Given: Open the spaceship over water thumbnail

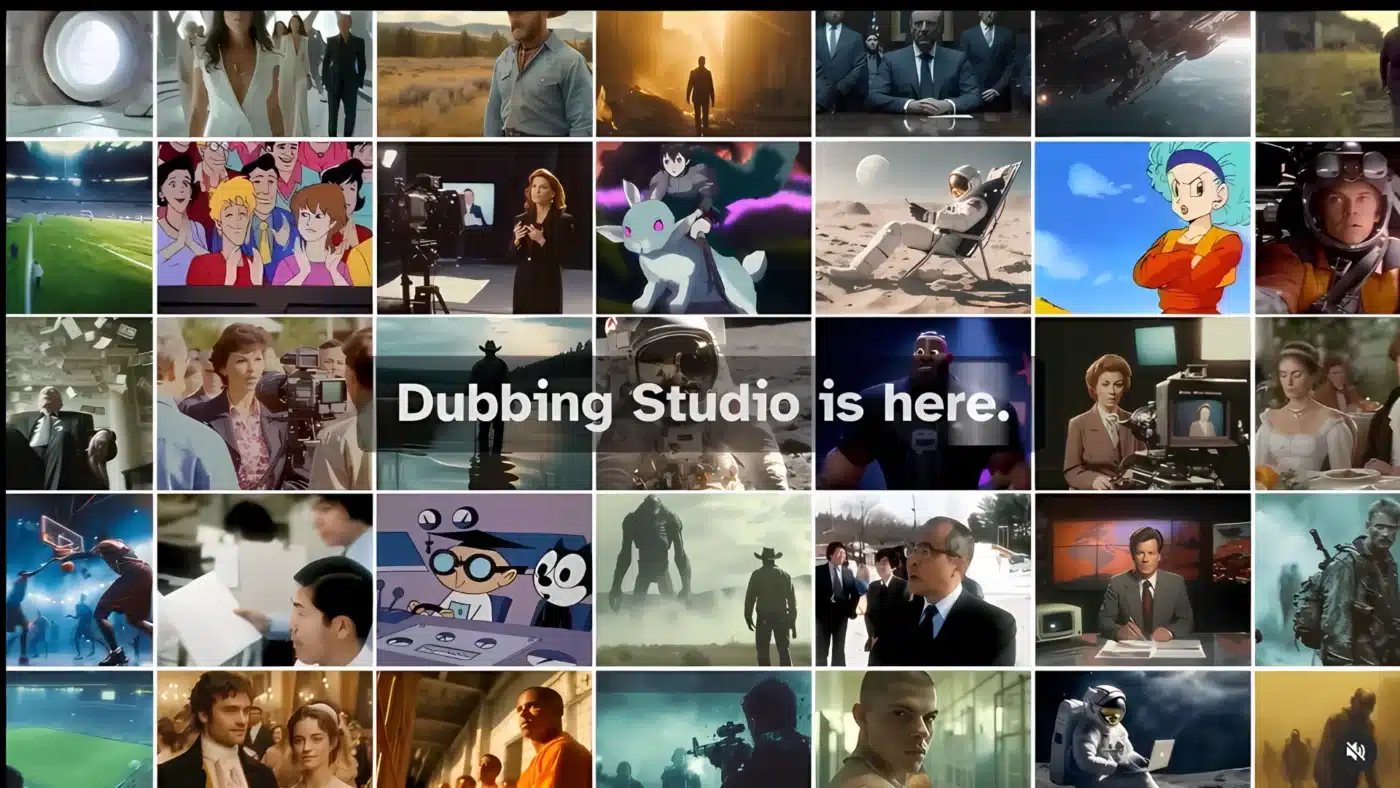Looking at the screenshot, I should [1143, 74].
